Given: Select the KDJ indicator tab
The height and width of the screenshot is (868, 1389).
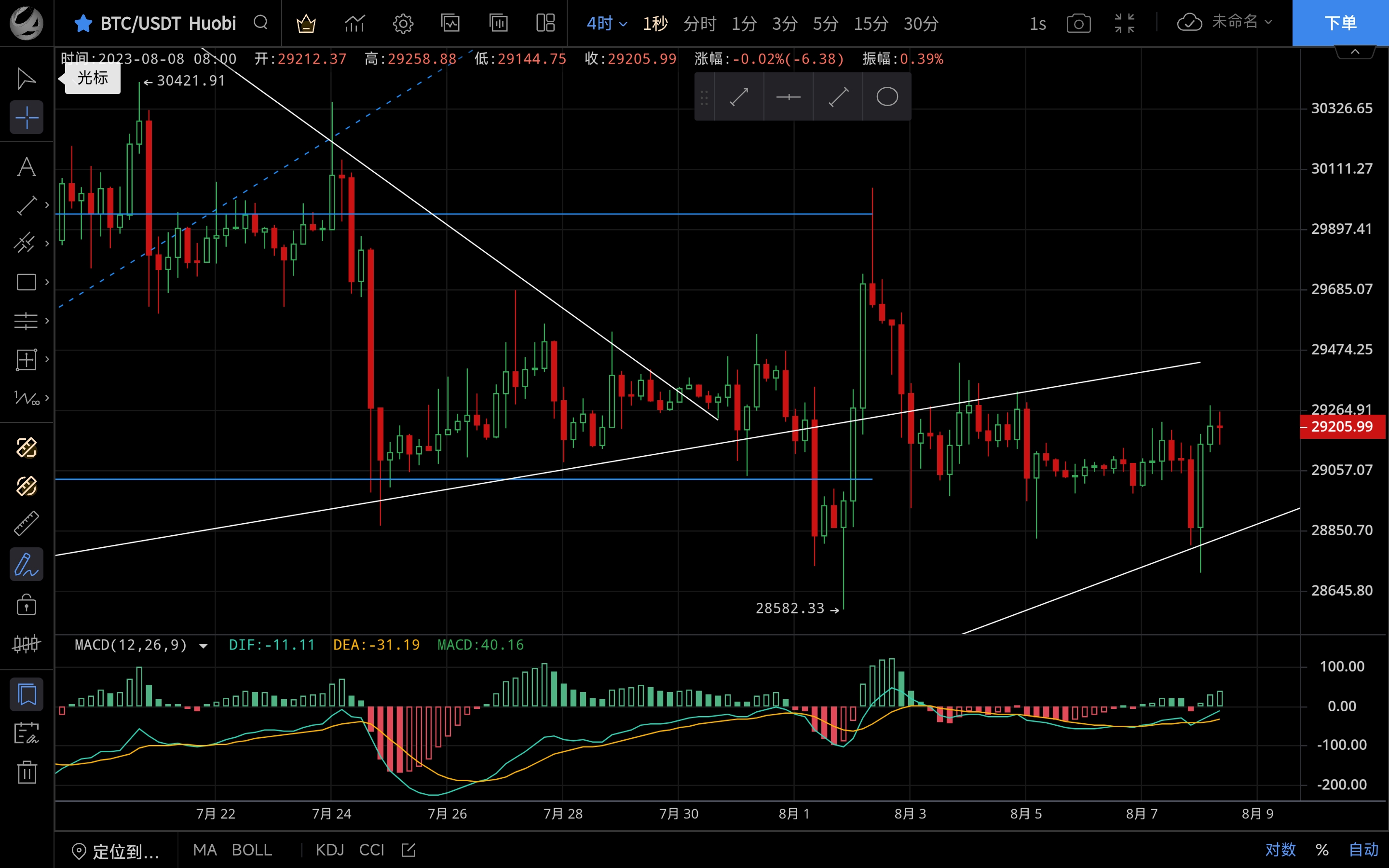Looking at the screenshot, I should [x=329, y=850].
